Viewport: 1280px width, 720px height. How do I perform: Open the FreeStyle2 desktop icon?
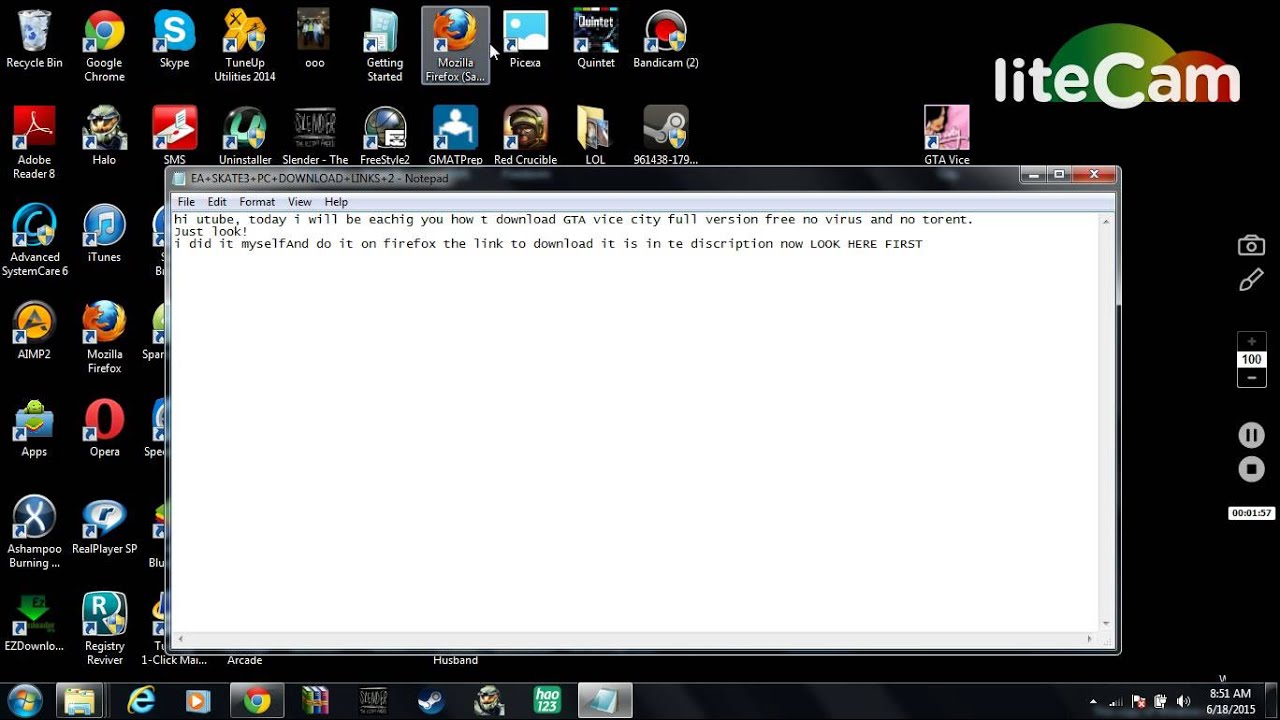point(385,137)
